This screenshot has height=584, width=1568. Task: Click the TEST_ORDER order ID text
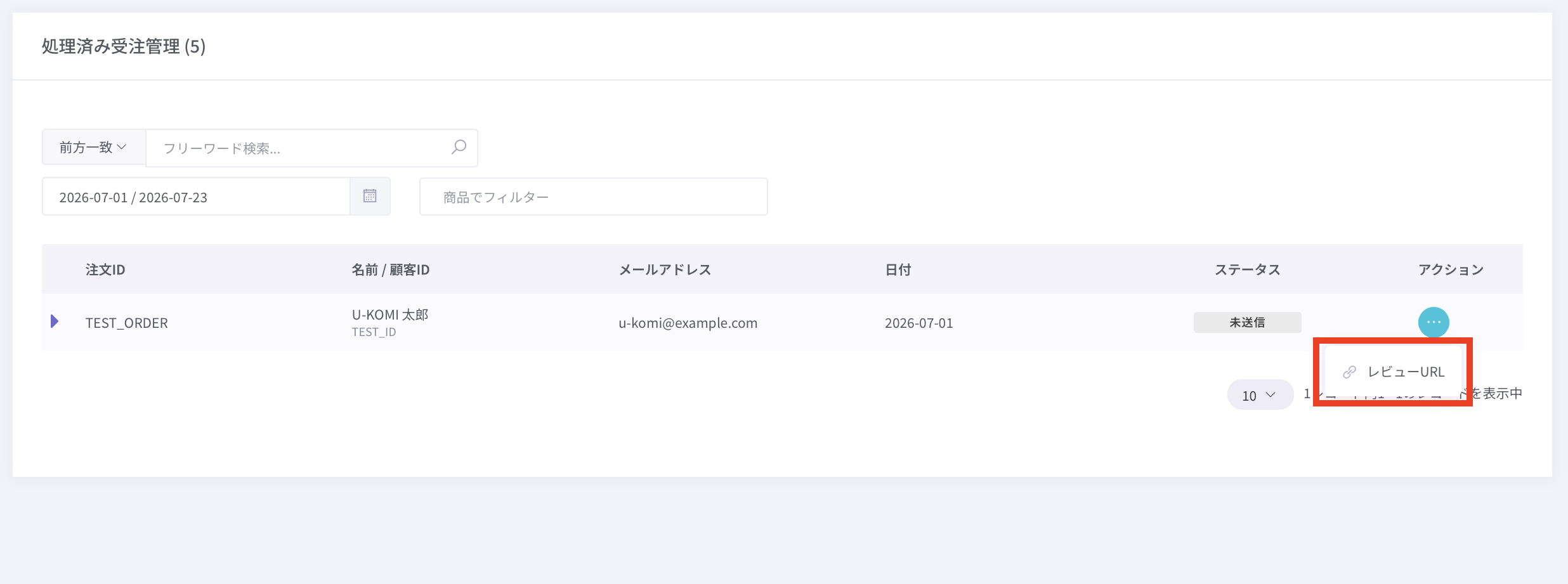(x=127, y=323)
